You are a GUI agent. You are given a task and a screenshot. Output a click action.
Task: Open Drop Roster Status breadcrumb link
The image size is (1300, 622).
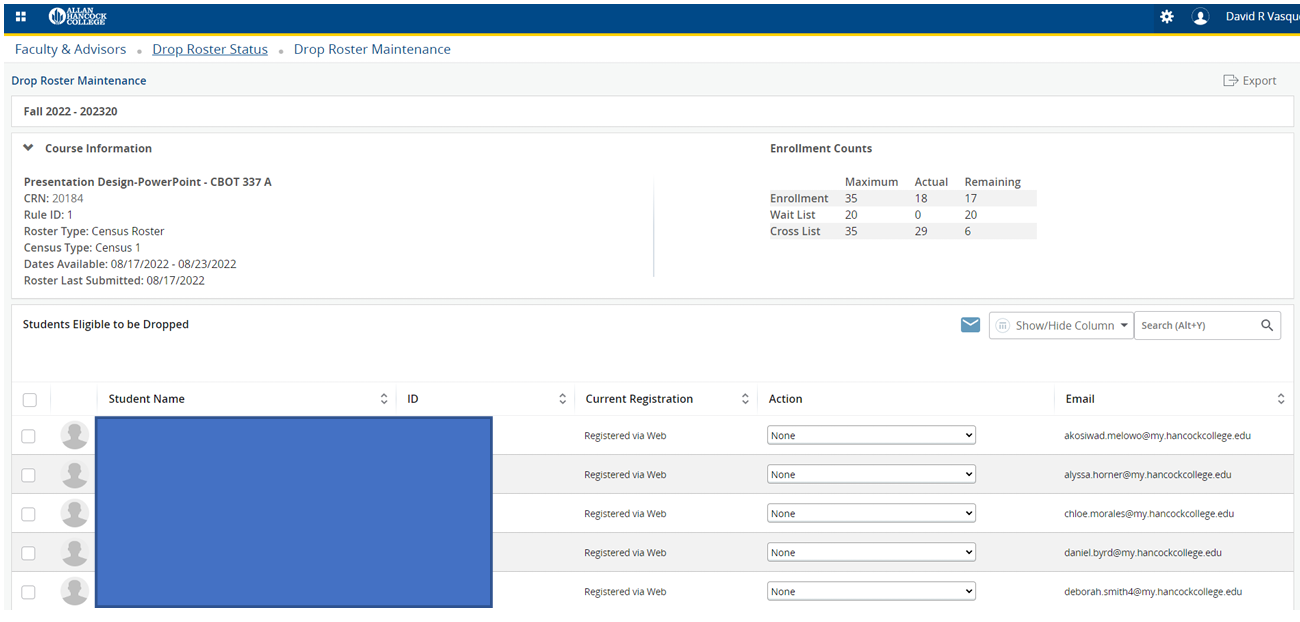pyautogui.click(x=210, y=49)
